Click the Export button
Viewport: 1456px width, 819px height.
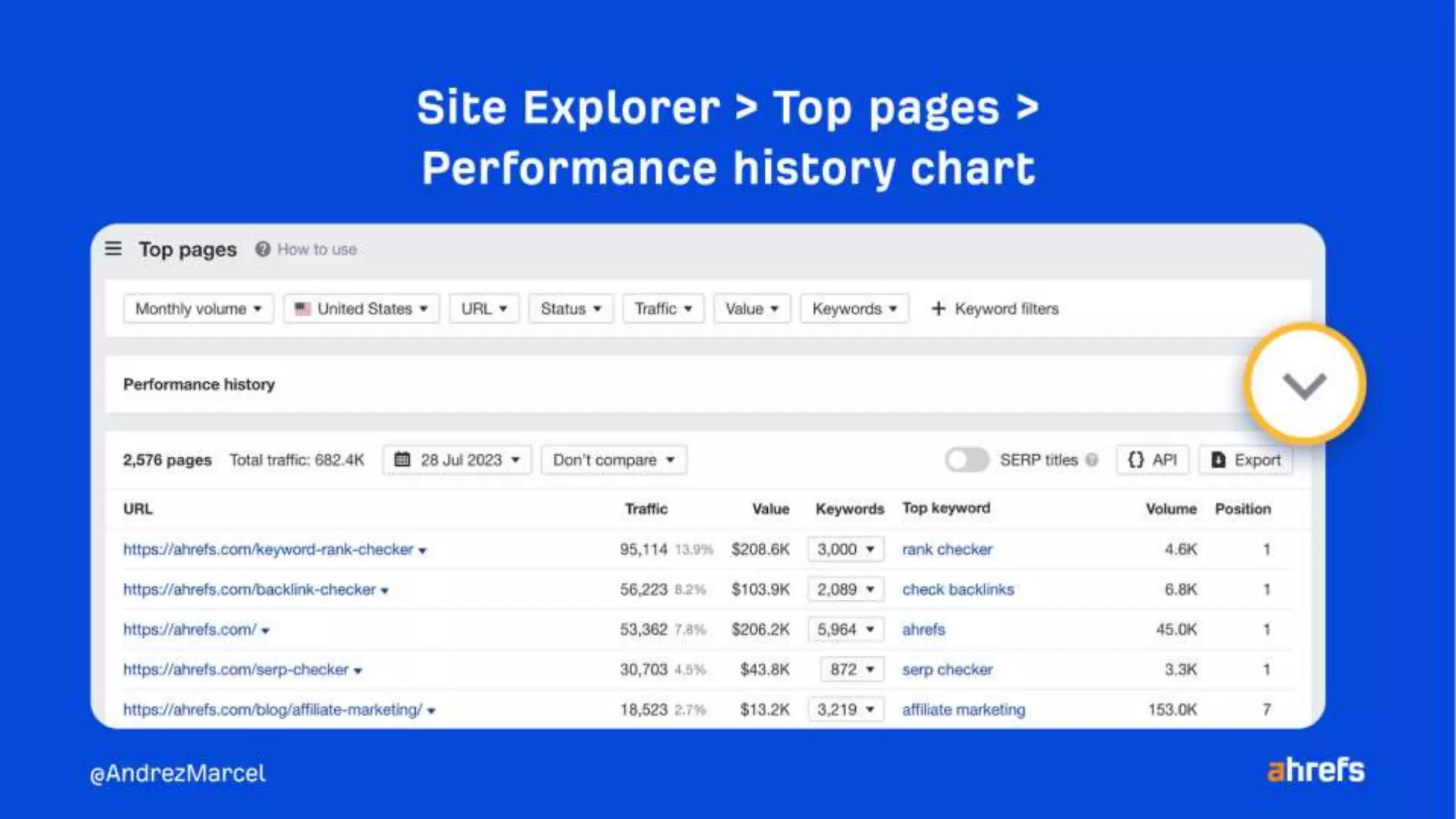[1246, 460]
